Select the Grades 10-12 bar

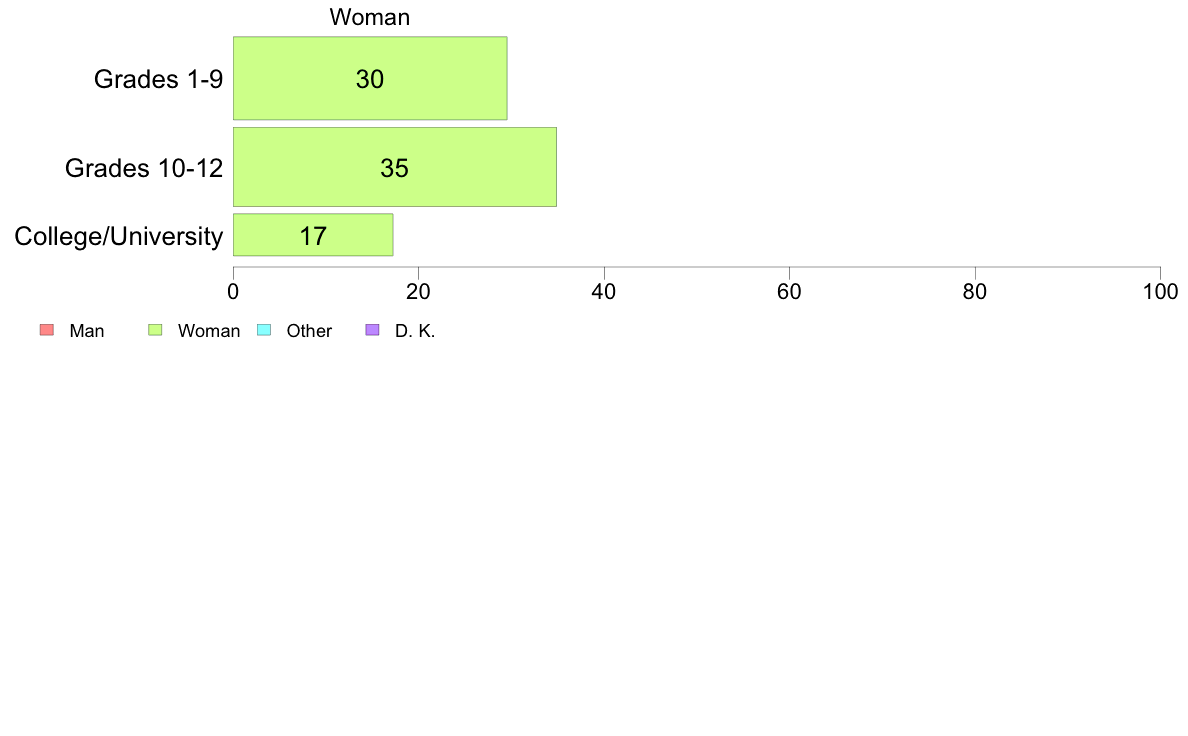(395, 167)
